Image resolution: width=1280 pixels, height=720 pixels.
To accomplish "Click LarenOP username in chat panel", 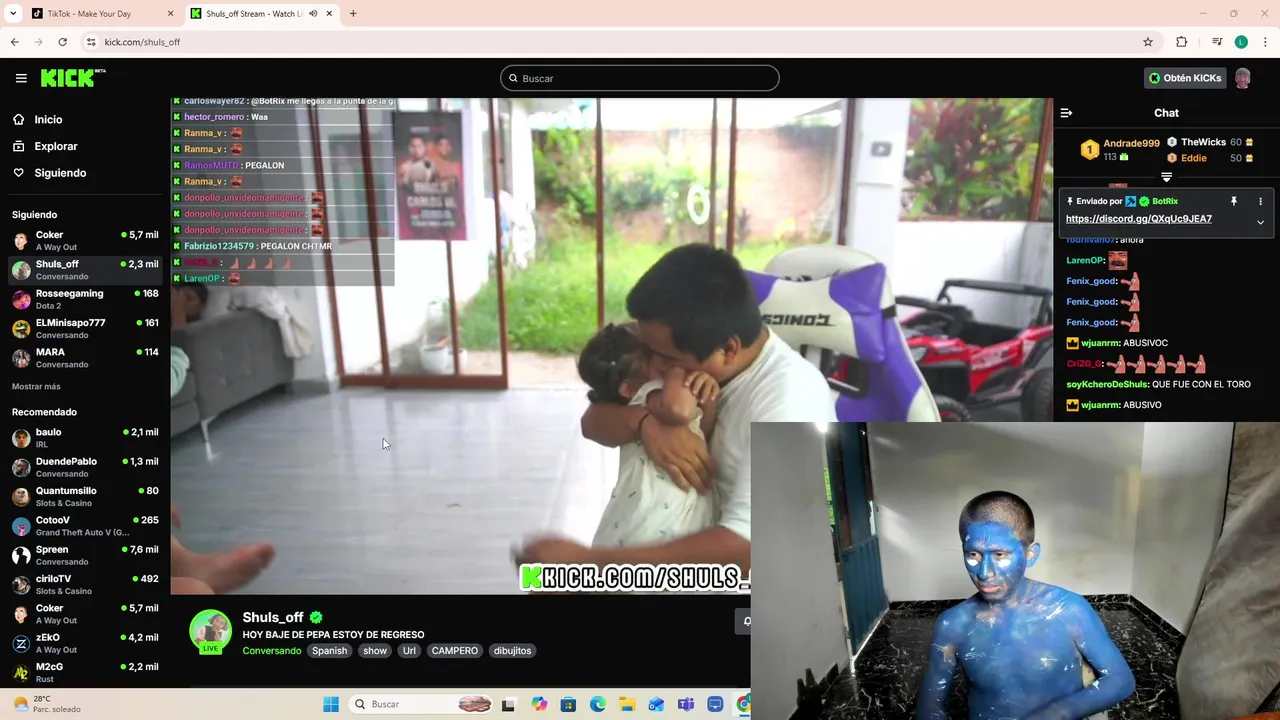I will click(x=1085, y=260).
